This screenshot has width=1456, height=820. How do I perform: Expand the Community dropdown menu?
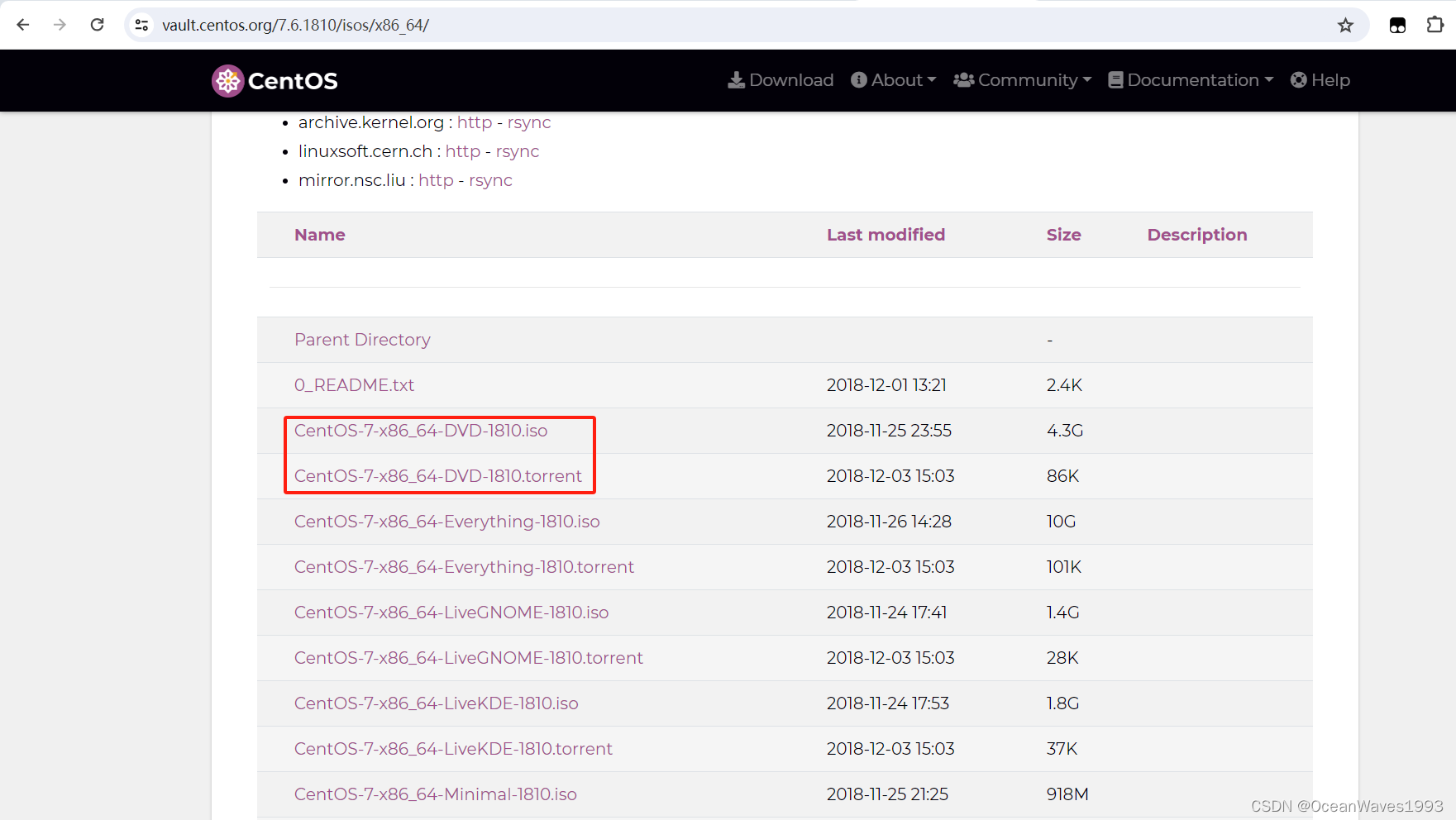point(1022,80)
